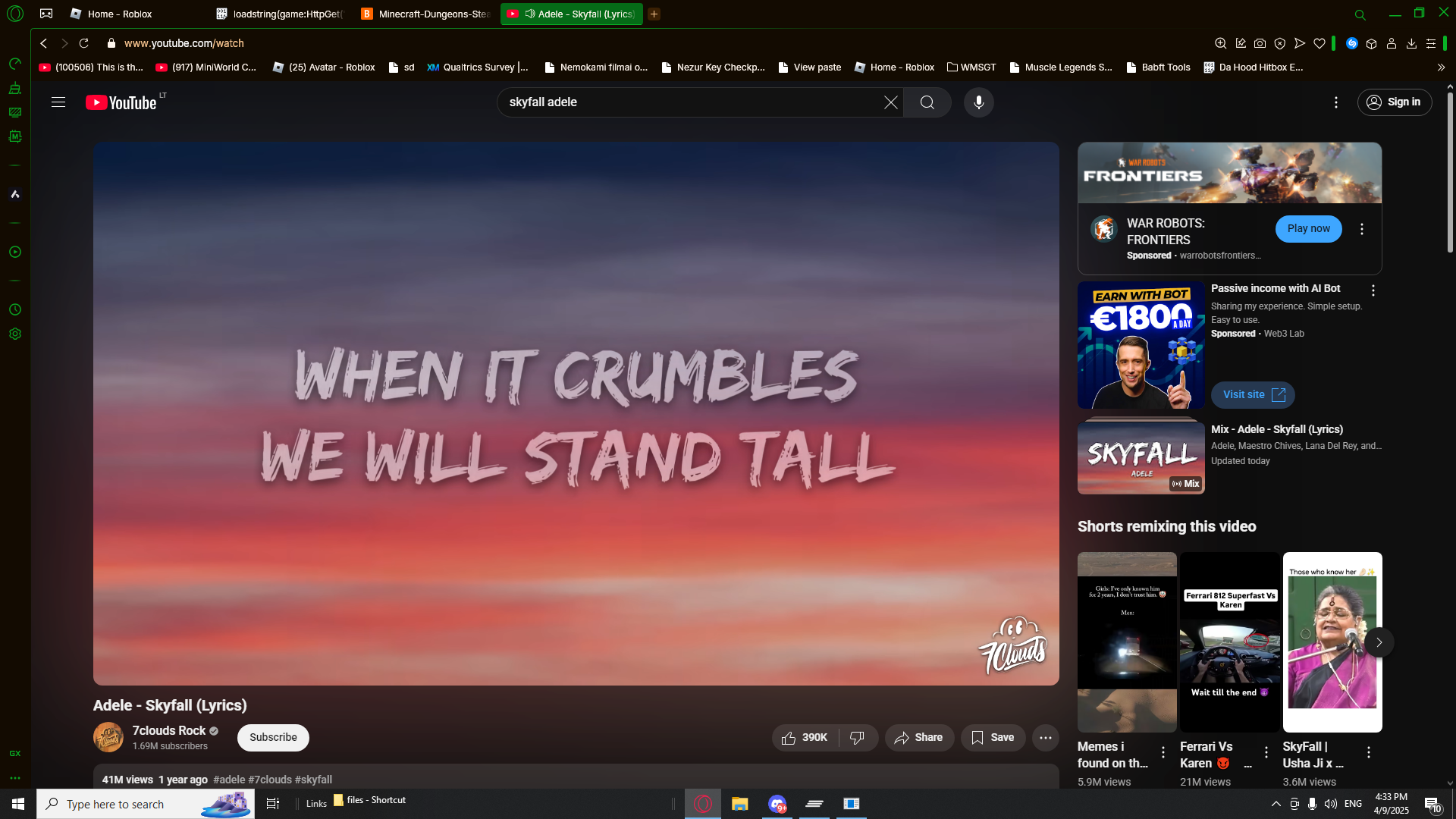Image resolution: width=1456 pixels, height=819 pixels.
Task: Save the video to a playlist
Action: coord(993,738)
